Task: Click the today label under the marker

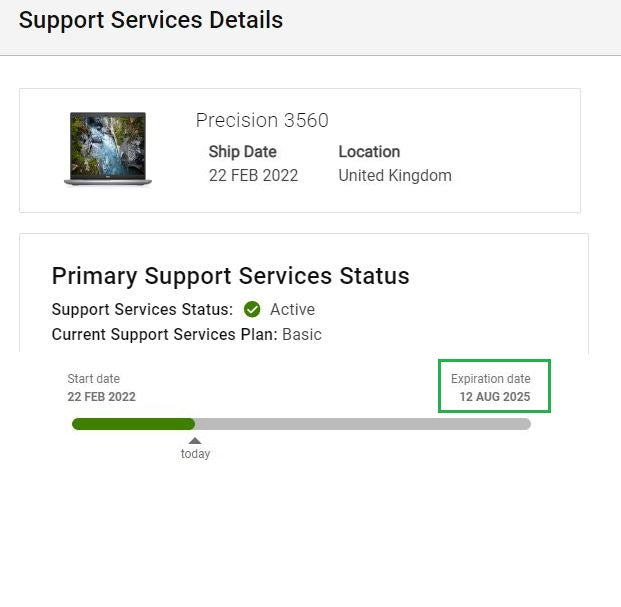Action: tap(195, 454)
